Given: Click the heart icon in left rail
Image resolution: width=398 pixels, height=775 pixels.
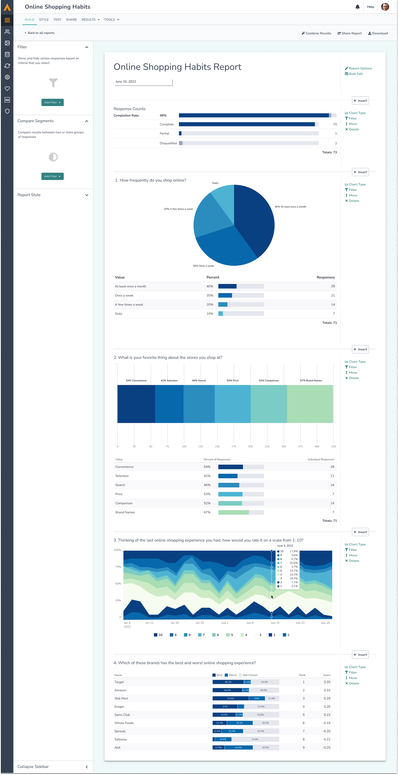Looking at the screenshot, I should [7, 88].
